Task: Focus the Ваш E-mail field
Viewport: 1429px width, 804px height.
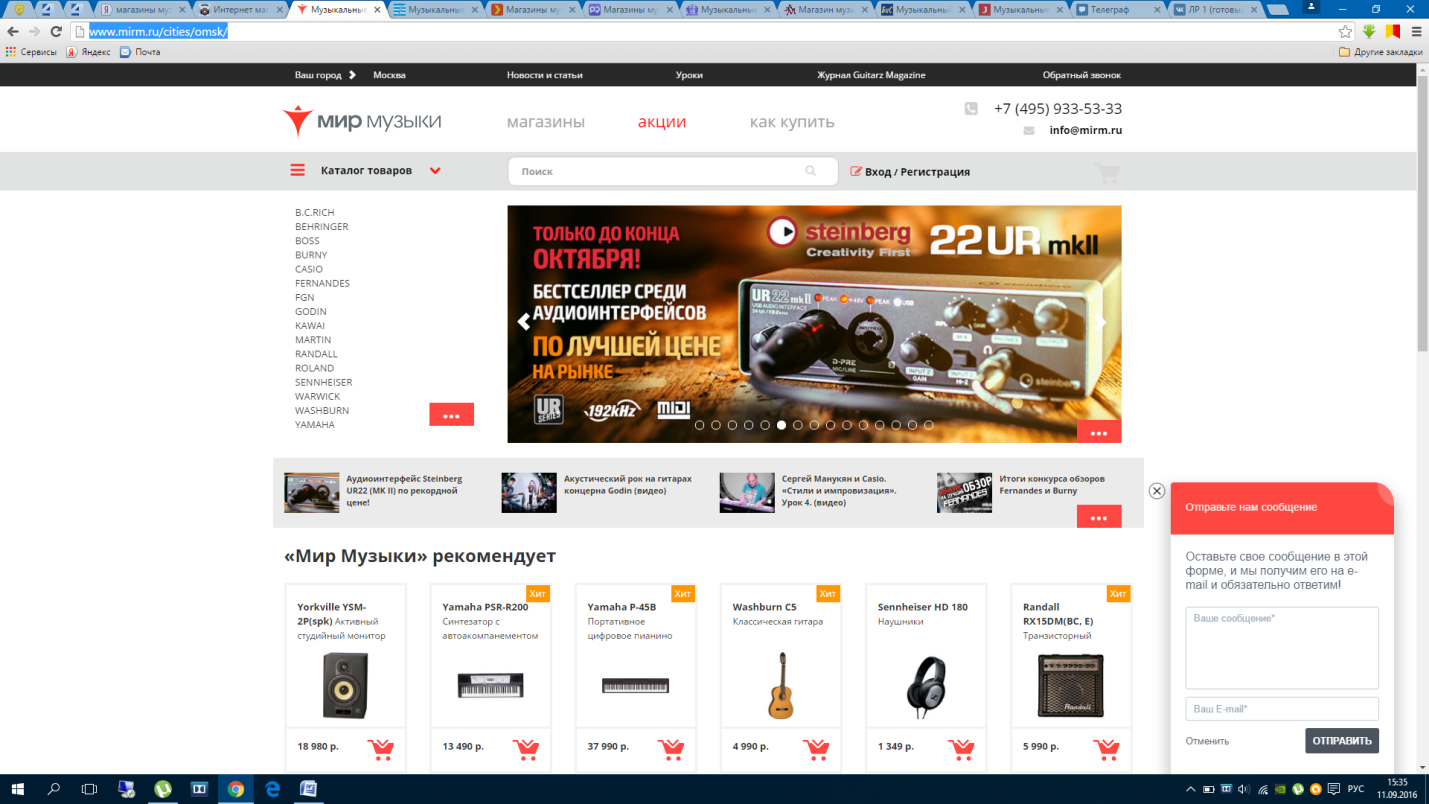Action: coord(1282,709)
